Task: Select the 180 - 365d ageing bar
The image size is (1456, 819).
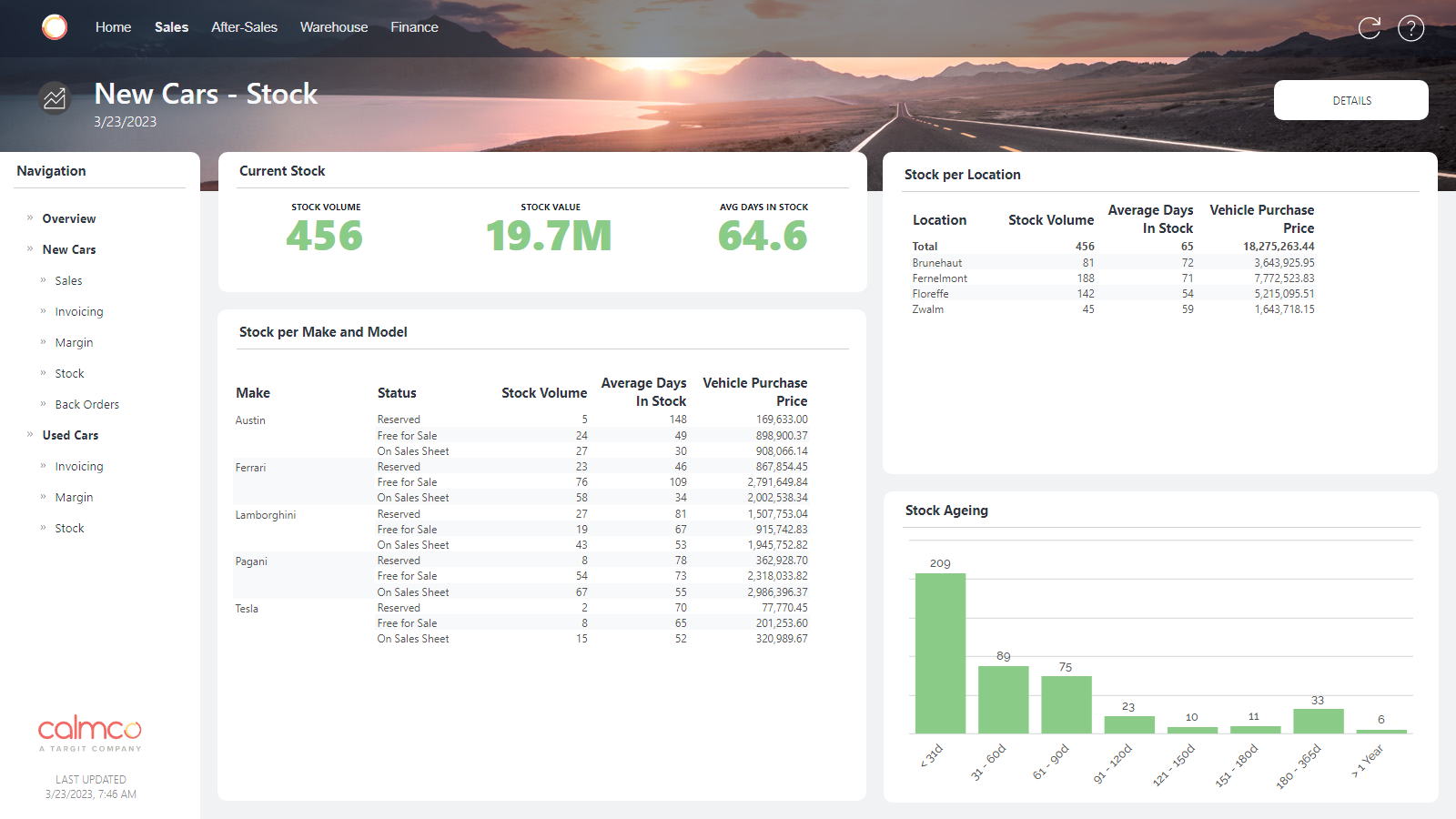Action: pyautogui.click(x=1318, y=721)
